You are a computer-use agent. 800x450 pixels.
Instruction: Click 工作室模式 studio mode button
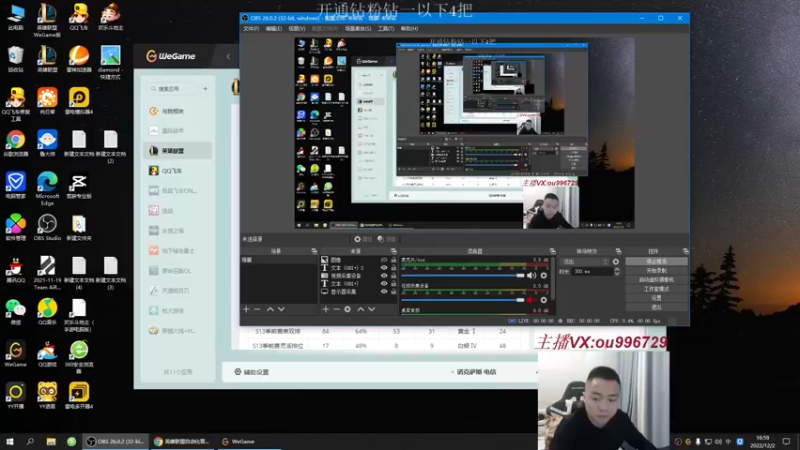pyautogui.click(x=656, y=289)
